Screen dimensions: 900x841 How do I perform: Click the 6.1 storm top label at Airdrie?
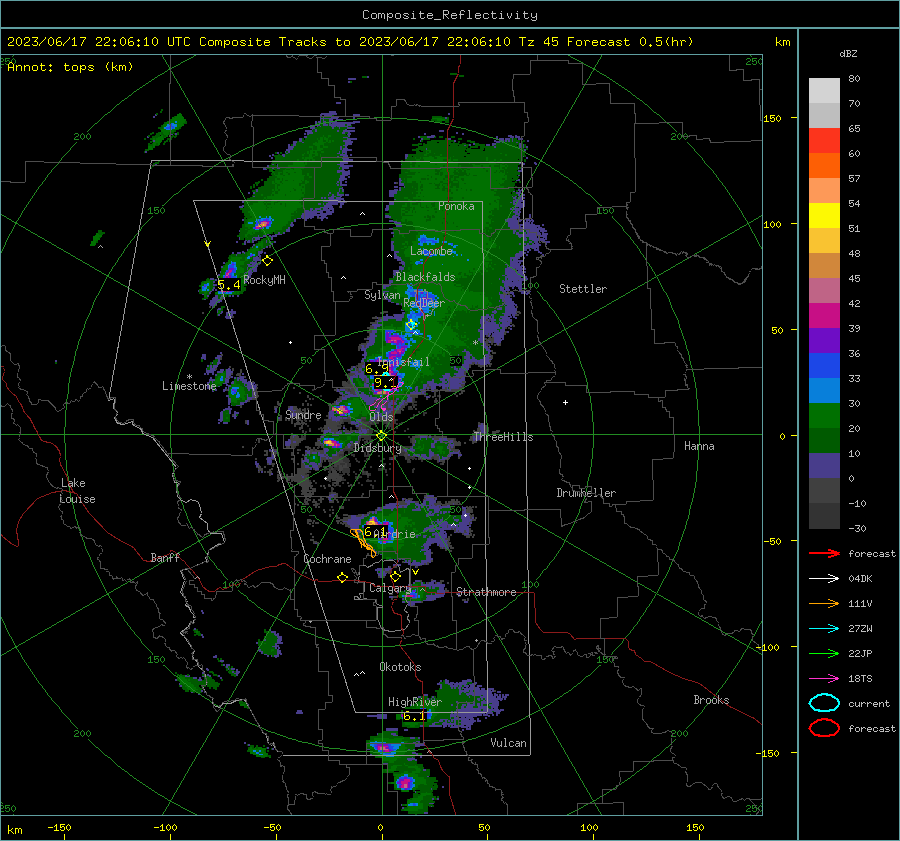tap(375, 532)
